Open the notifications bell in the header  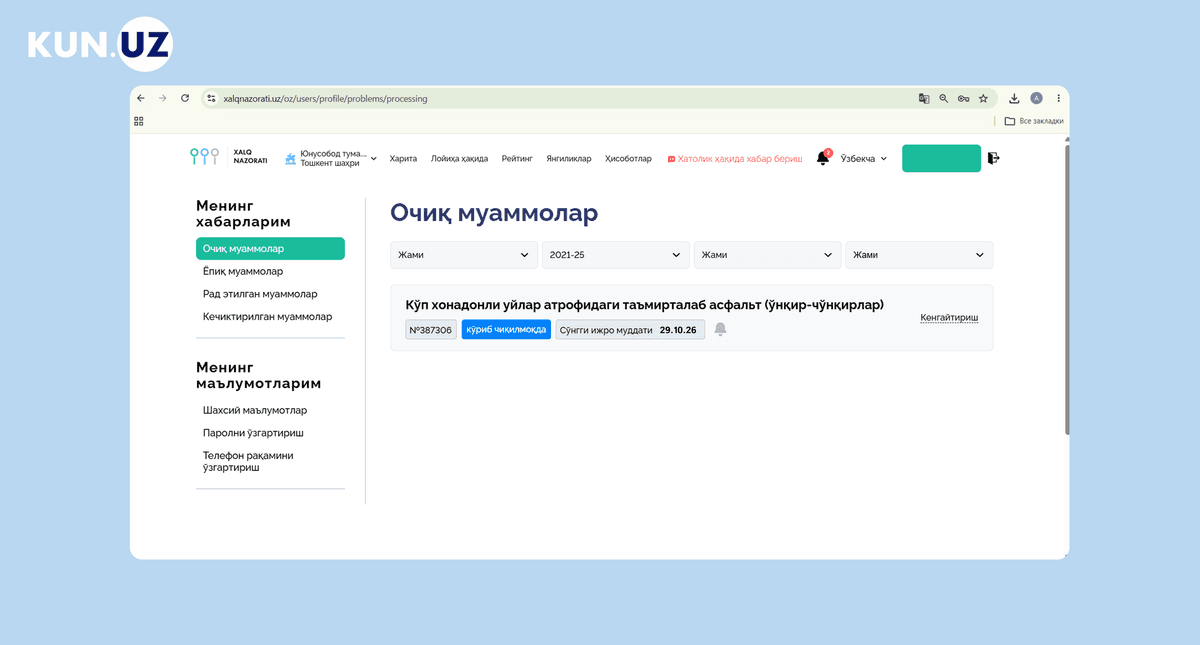click(x=823, y=158)
